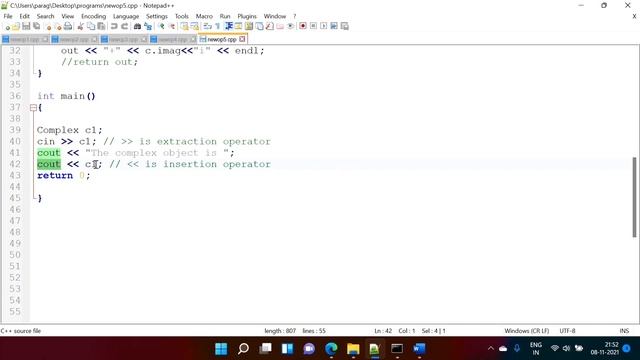Toggle word wrap from the toolbar

click(x=207, y=26)
